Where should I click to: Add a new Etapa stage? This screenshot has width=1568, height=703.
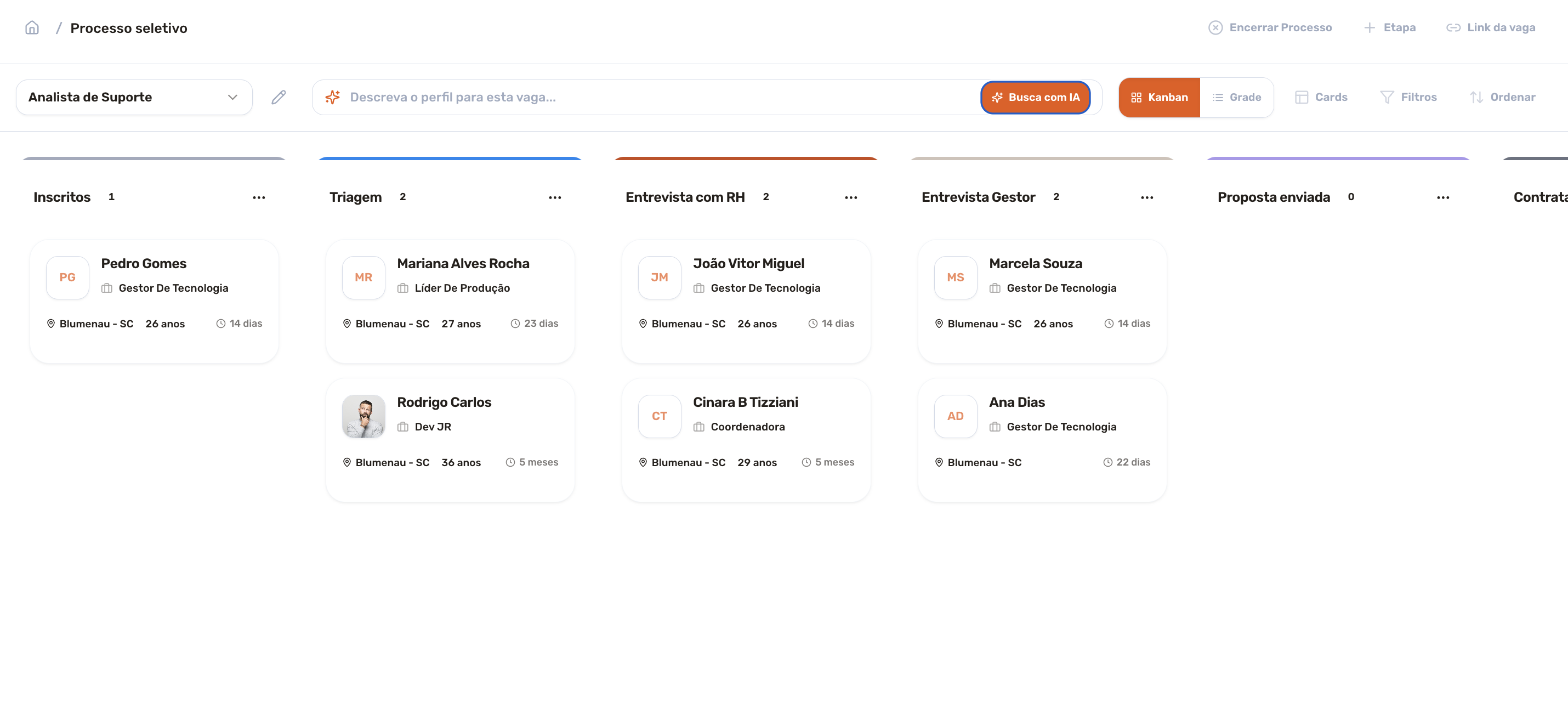(x=1390, y=28)
